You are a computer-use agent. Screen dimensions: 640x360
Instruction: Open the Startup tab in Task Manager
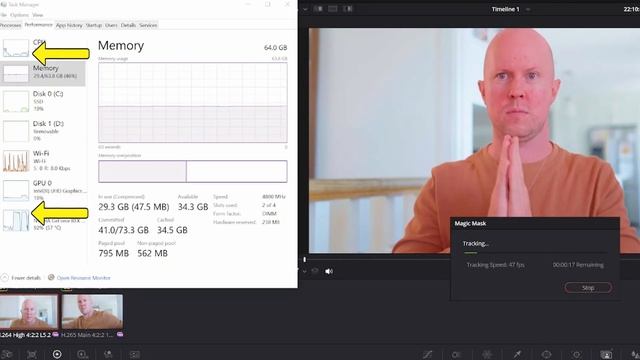point(93,25)
